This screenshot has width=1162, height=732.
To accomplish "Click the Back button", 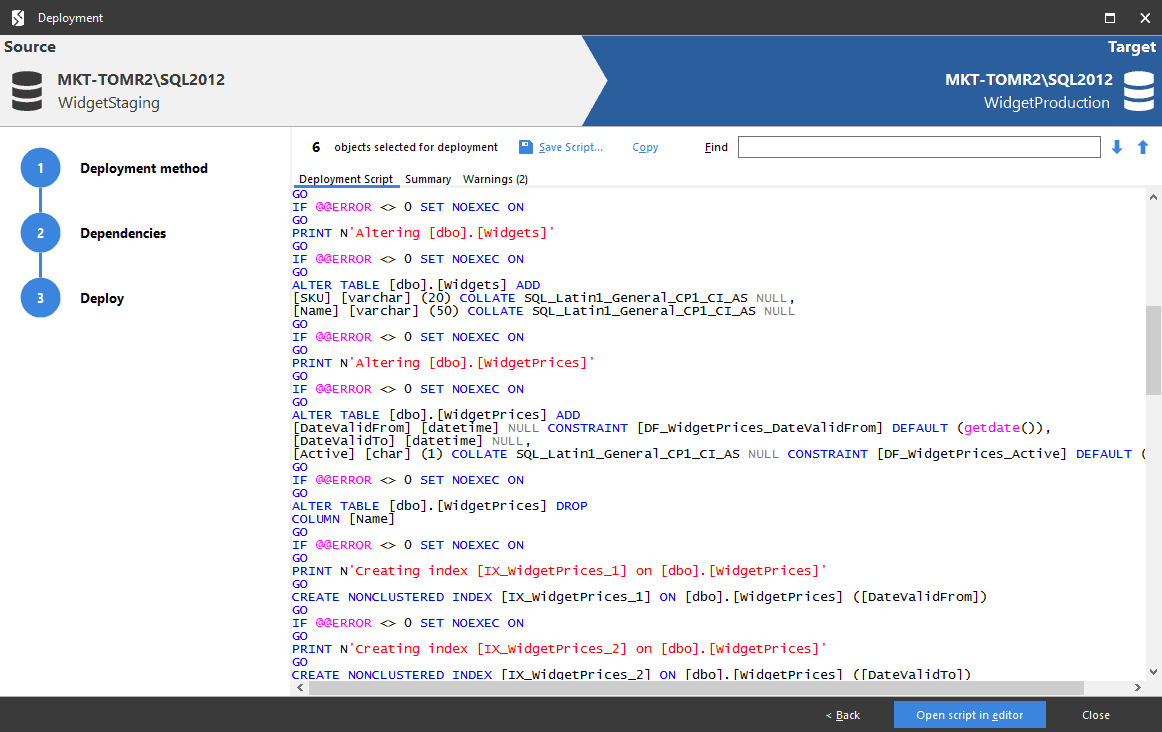I will click(843, 714).
